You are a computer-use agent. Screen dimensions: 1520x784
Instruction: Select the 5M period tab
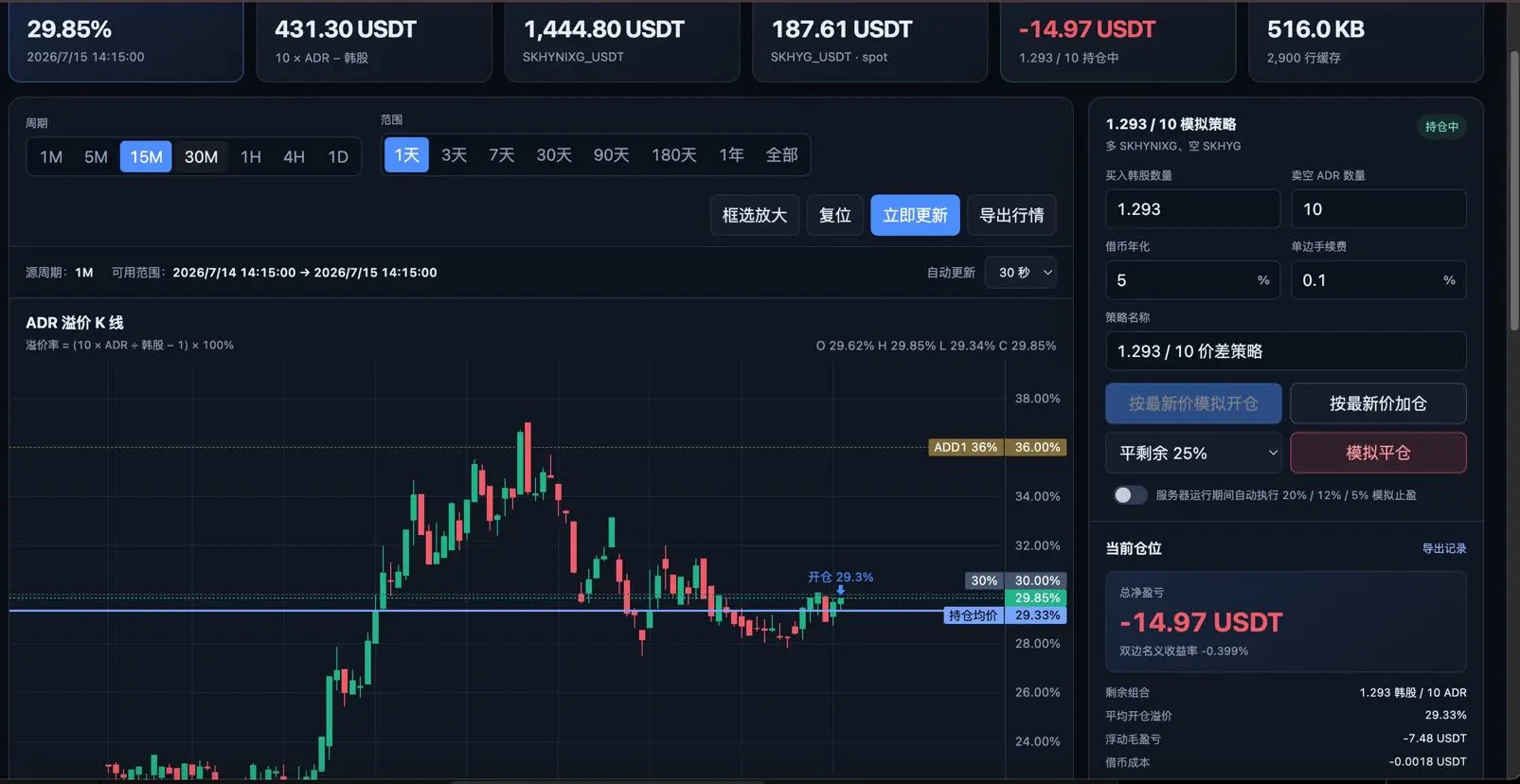pyautogui.click(x=96, y=156)
